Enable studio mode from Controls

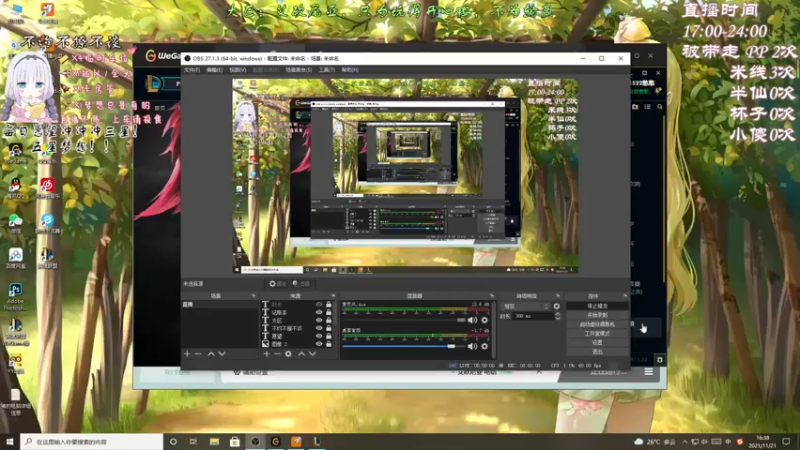pos(597,334)
